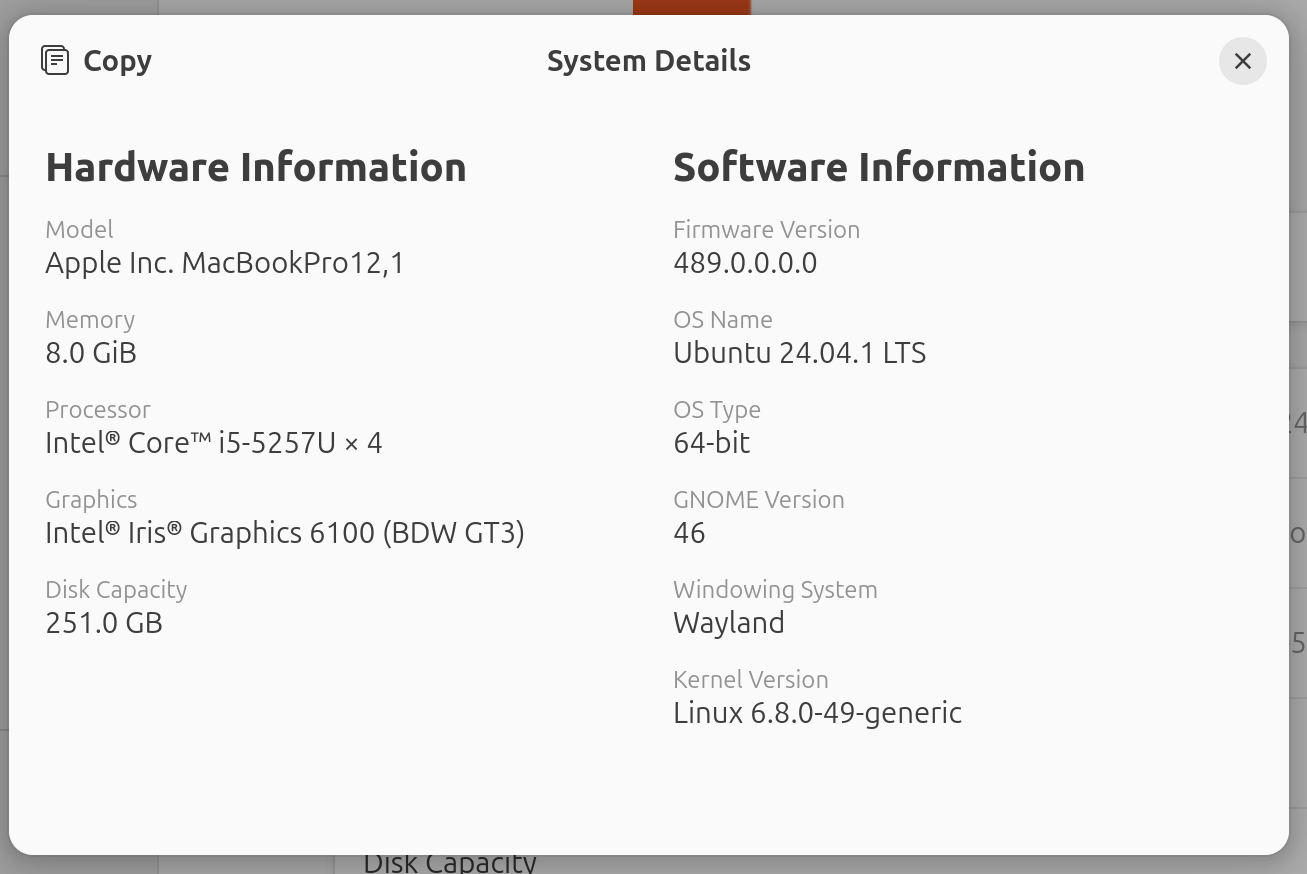Screen dimensions: 1307x874
Task: Select the GNOME version 46 value
Action: 690,533
